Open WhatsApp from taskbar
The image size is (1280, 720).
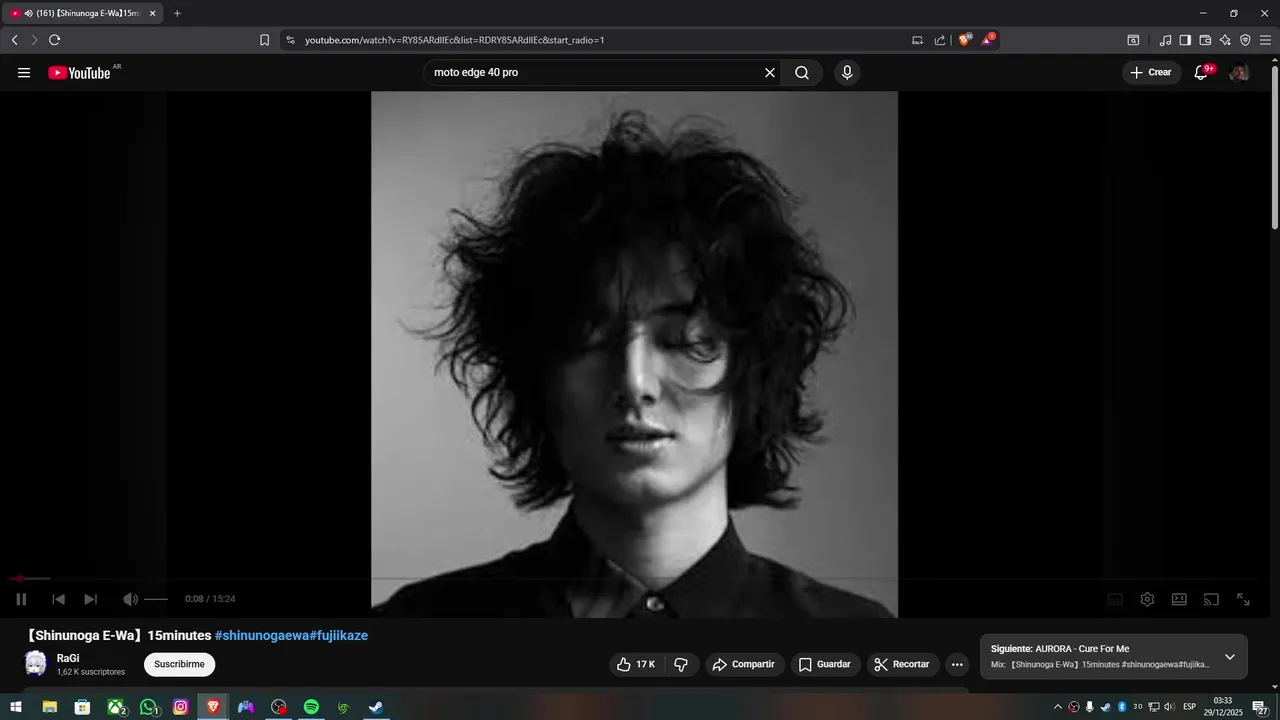click(149, 707)
